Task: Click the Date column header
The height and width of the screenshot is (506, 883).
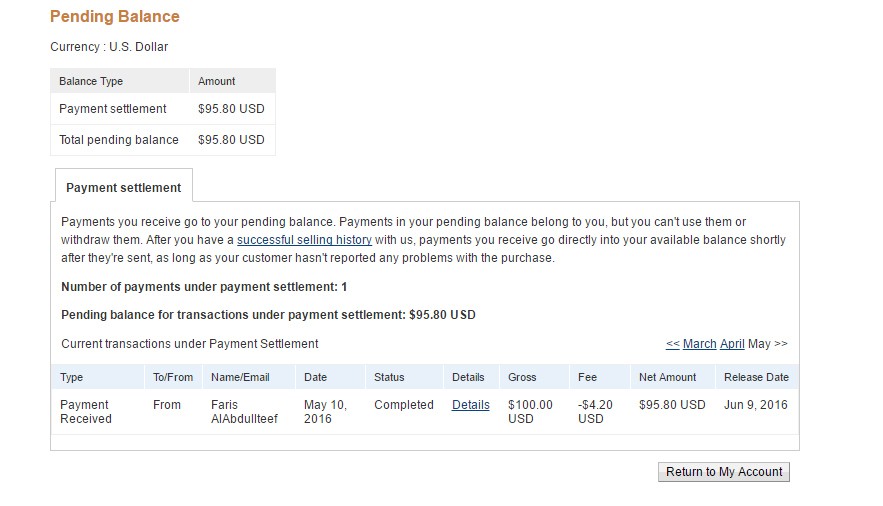Action: (x=315, y=377)
